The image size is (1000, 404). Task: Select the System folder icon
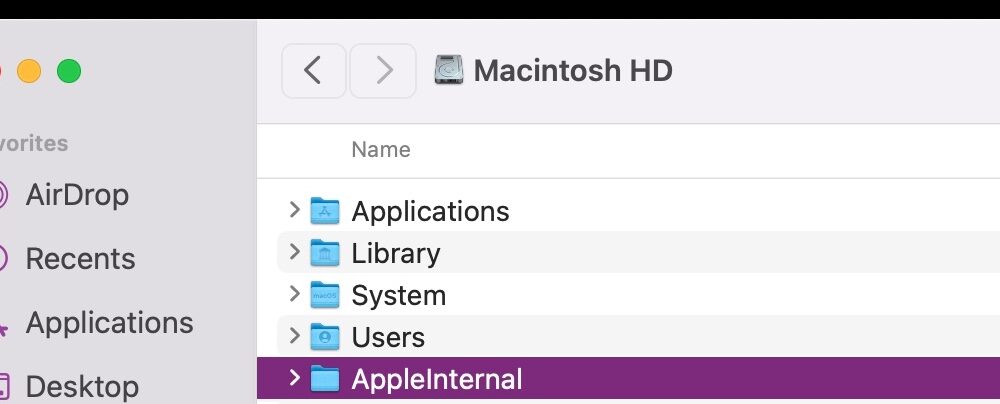point(325,295)
